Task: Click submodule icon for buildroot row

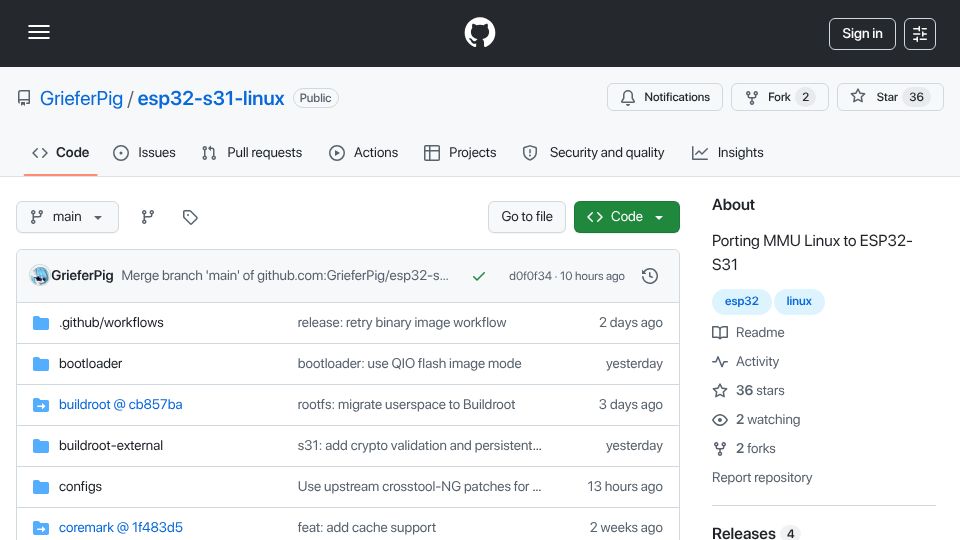Action: click(41, 405)
